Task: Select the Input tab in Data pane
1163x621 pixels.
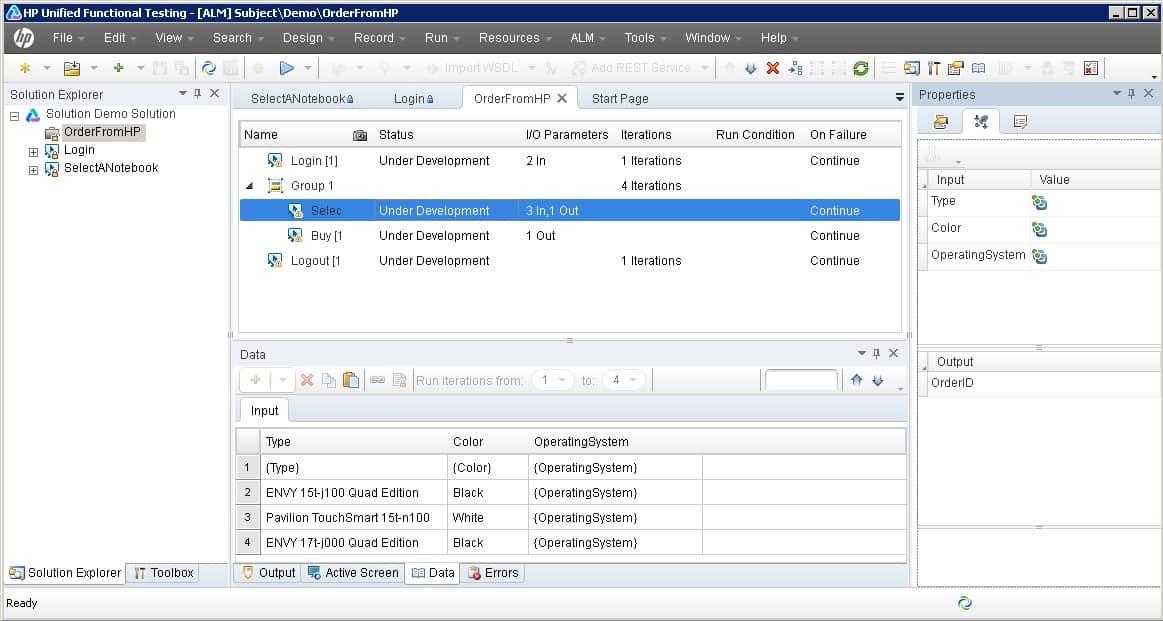Action: 264,411
